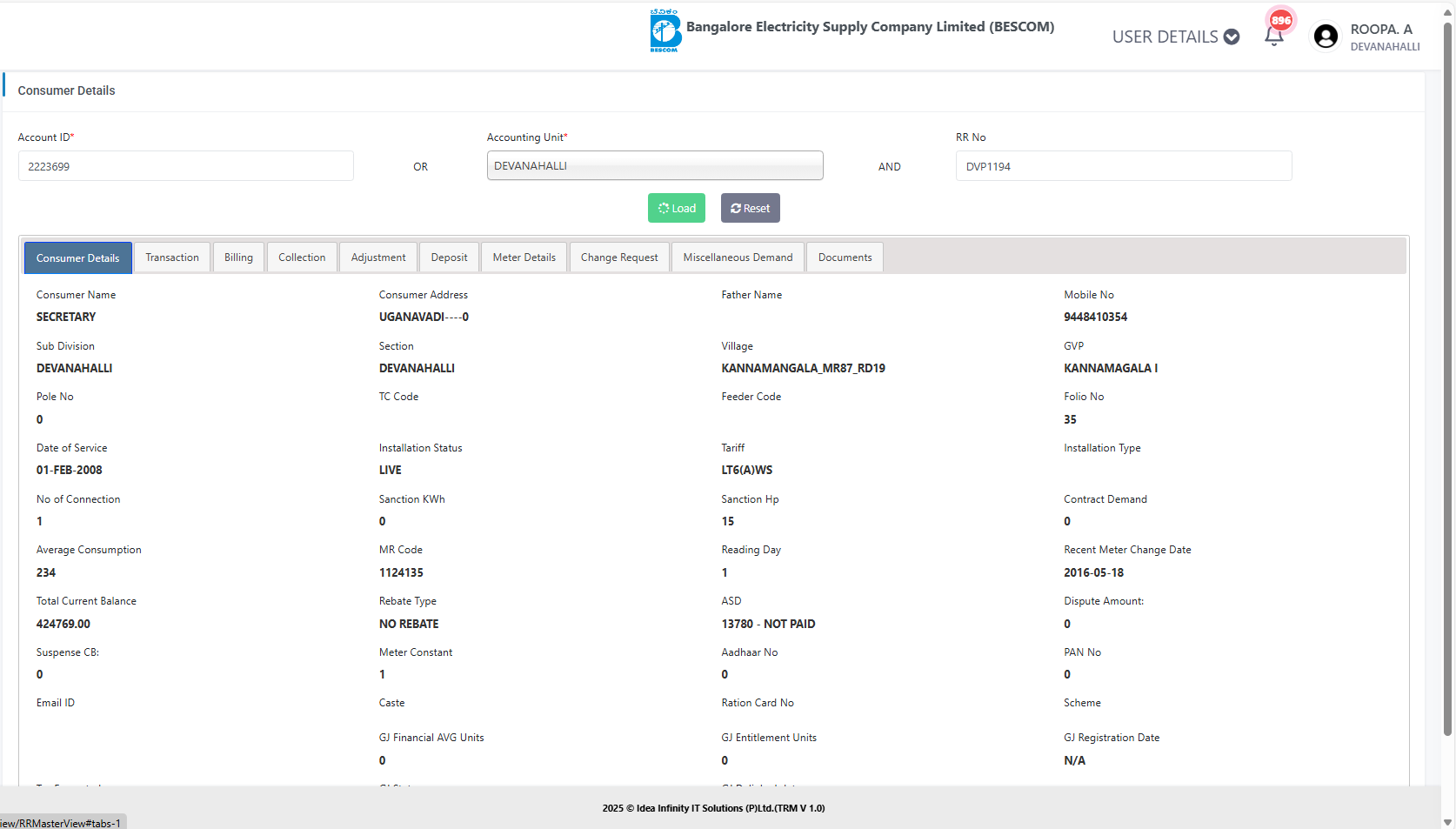Open the Accounting Unit DEVANAHALLI combo box
Image resolution: width=1456 pixels, height=829 pixels.
pyautogui.click(x=655, y=165)
